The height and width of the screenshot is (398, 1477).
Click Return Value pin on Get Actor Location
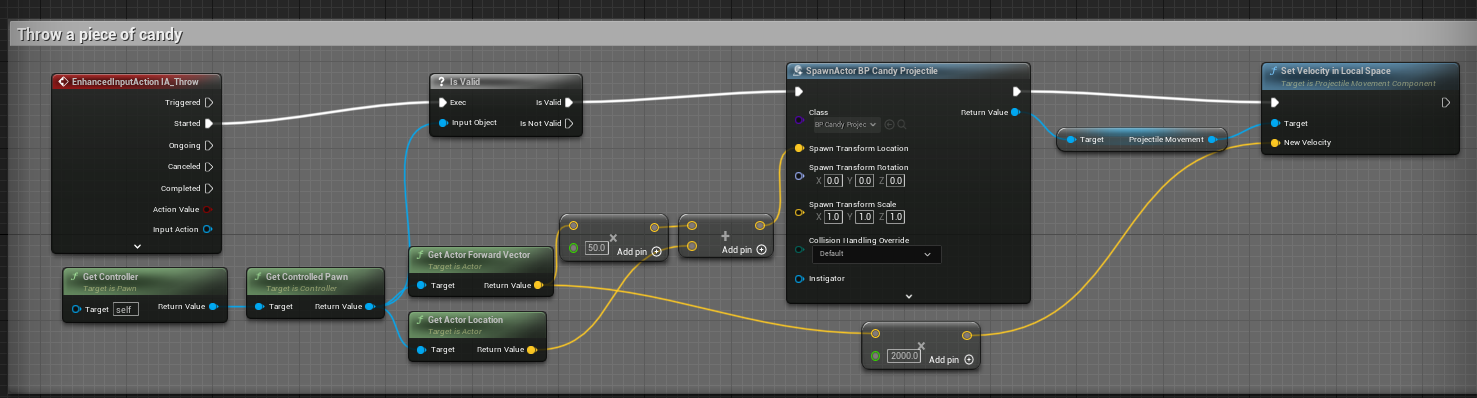point(531,350)
